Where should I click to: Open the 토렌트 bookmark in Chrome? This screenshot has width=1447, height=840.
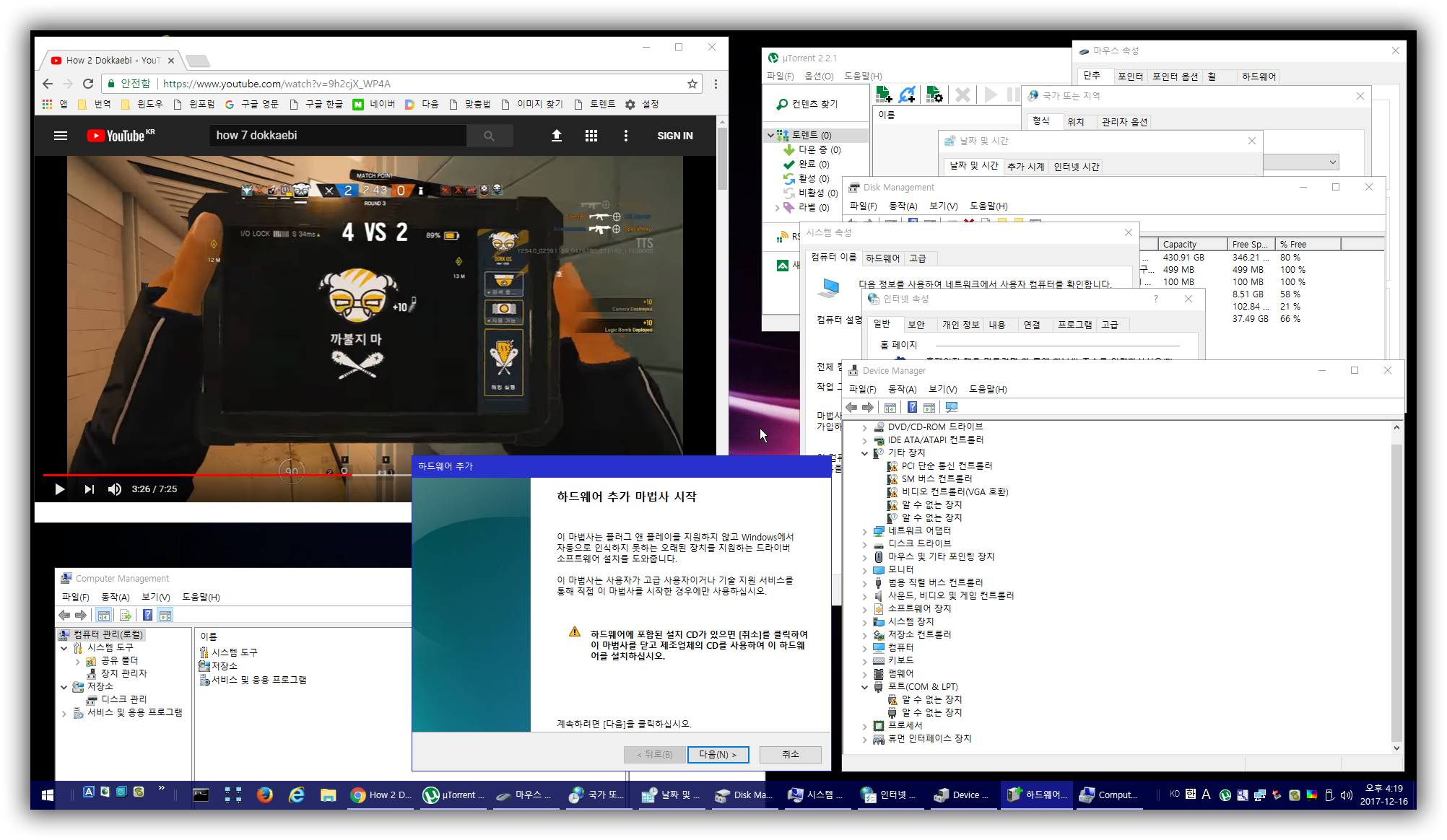tap(595, 104)
